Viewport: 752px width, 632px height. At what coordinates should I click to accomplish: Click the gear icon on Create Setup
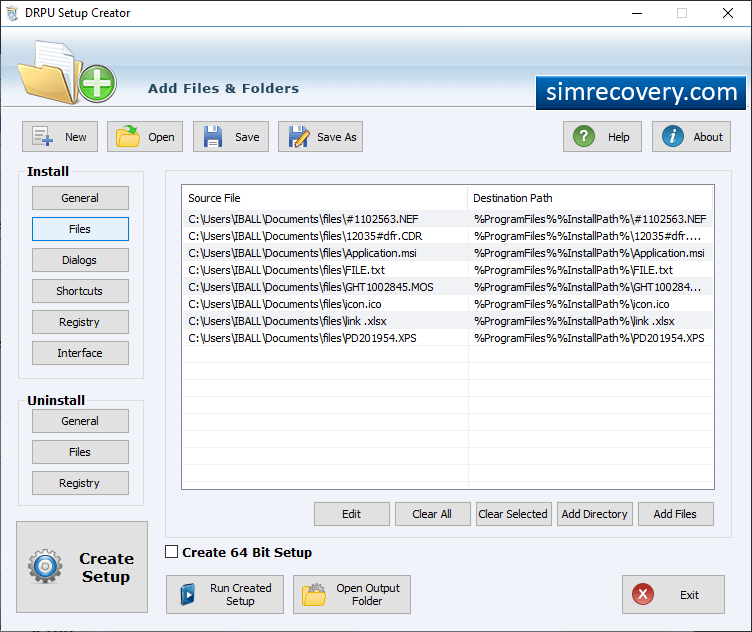coord(45,566)
